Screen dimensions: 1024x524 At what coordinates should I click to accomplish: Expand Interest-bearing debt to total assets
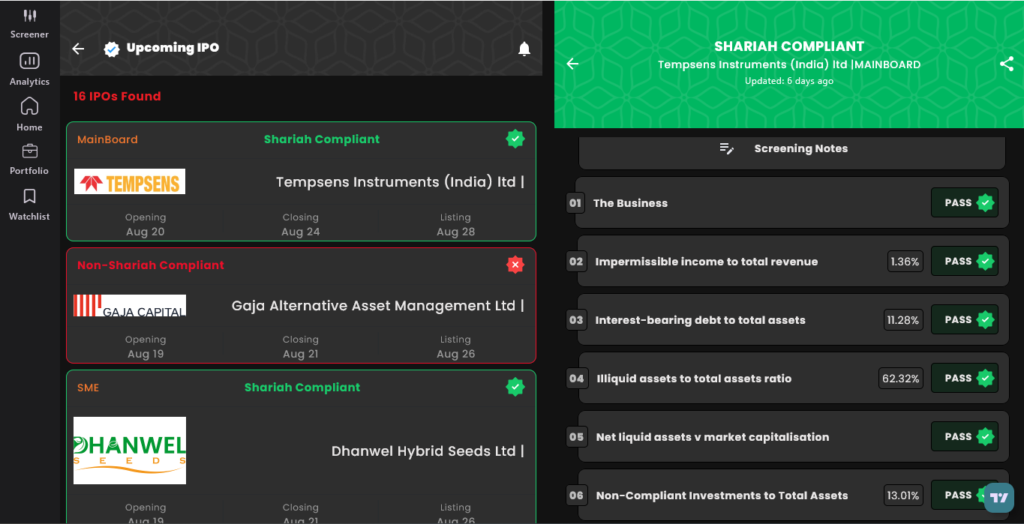point(792,320)
